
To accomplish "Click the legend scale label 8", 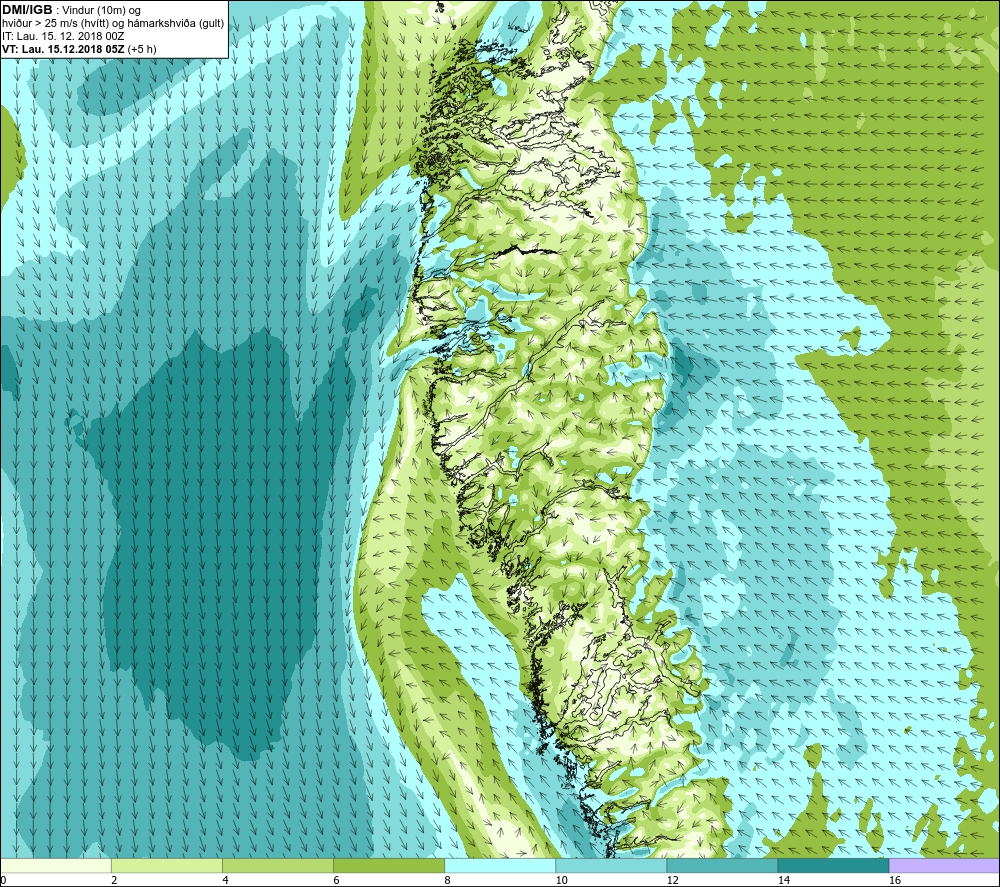I will pyautogui.click(x=447, y=880).
